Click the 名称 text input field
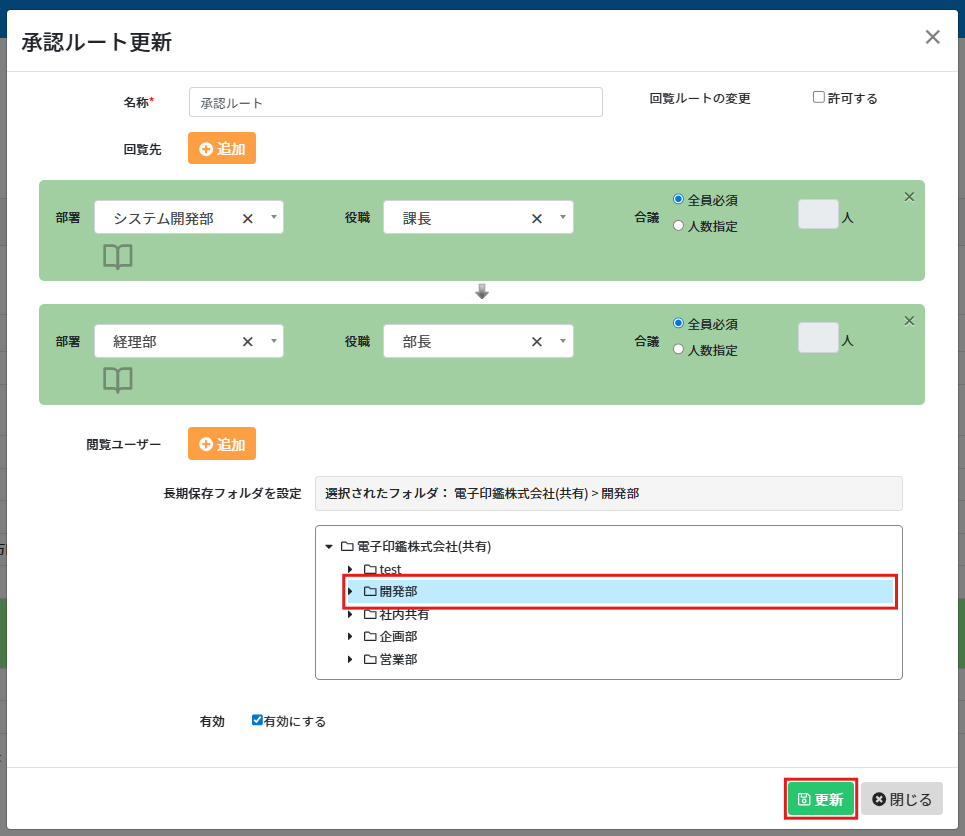This screenshot has height=836, width=965. (395, 102)
